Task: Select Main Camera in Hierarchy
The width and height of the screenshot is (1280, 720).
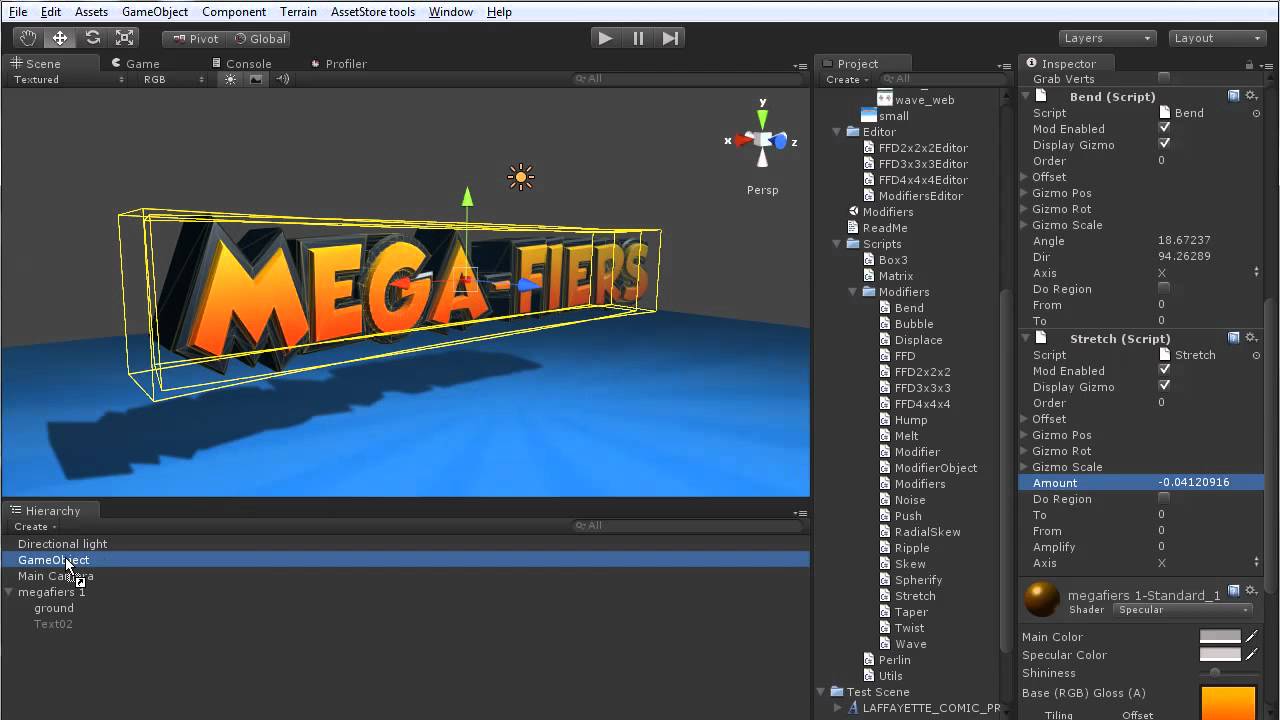Action: pos(55,576)
